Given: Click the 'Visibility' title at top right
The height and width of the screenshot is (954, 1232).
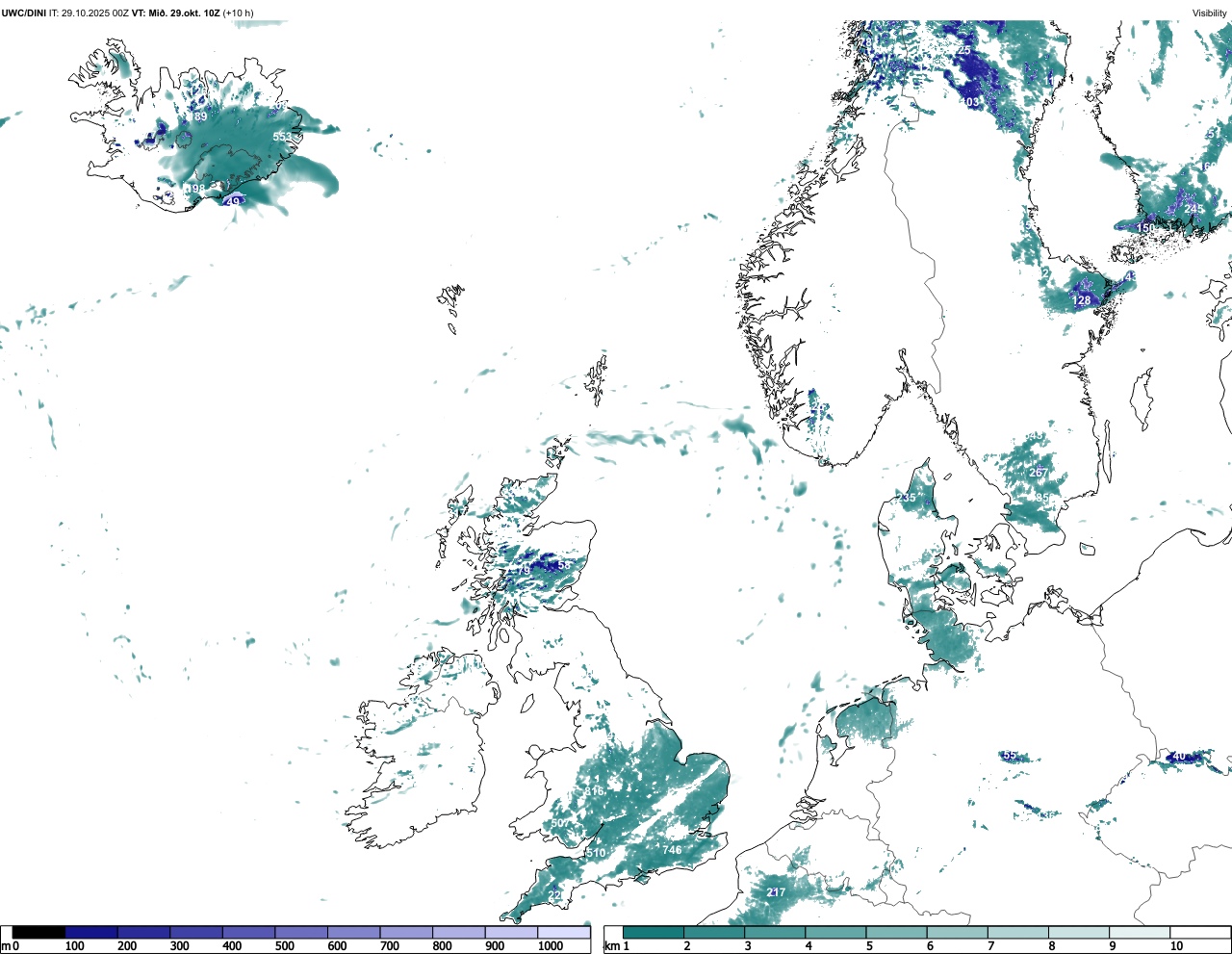Looking at the screenshot, I should pos(1210,13).
